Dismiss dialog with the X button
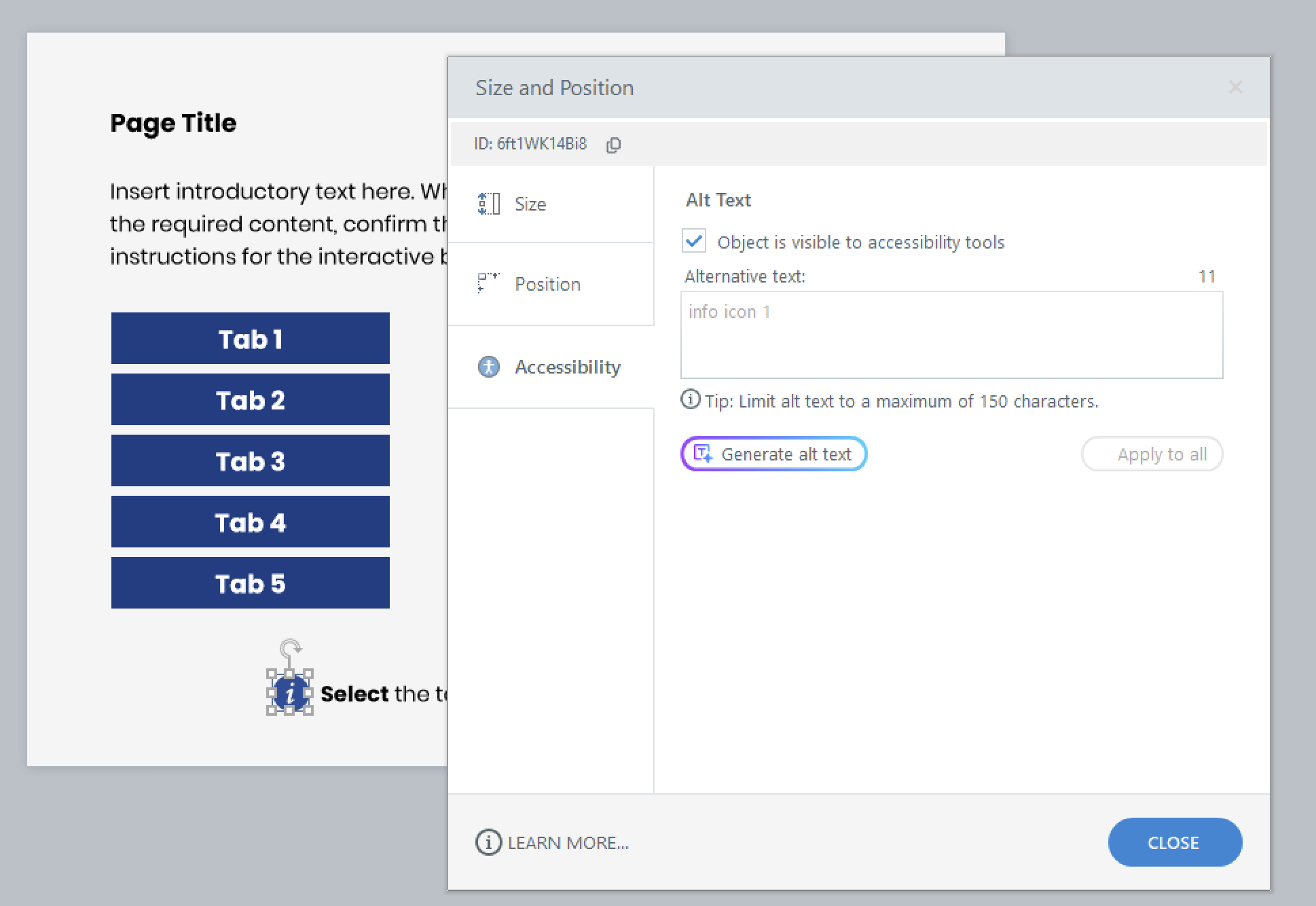Screen dimensions: 1316x906 (1235, 88)
